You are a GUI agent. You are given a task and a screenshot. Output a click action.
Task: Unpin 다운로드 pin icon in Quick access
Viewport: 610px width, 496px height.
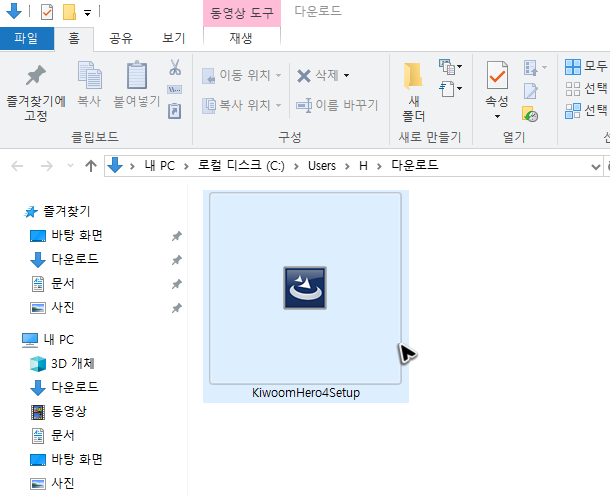coord(177,260)
